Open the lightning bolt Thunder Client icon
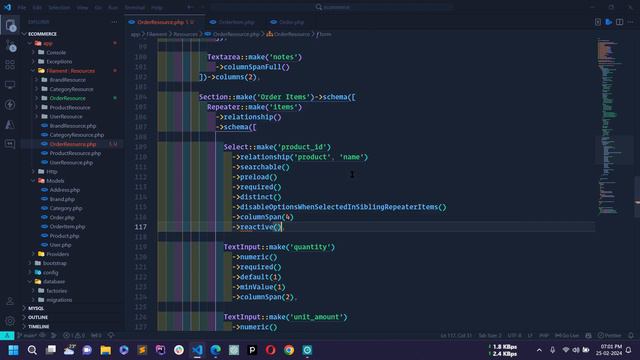Viewport: 640px width, 360px height. click(10, 104)
